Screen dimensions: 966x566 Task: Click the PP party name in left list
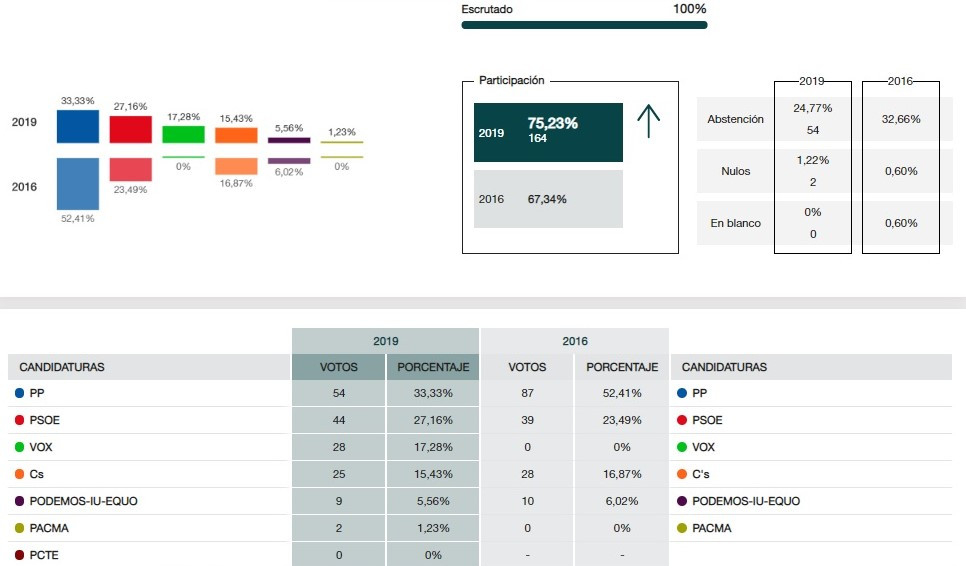point(37,393)
